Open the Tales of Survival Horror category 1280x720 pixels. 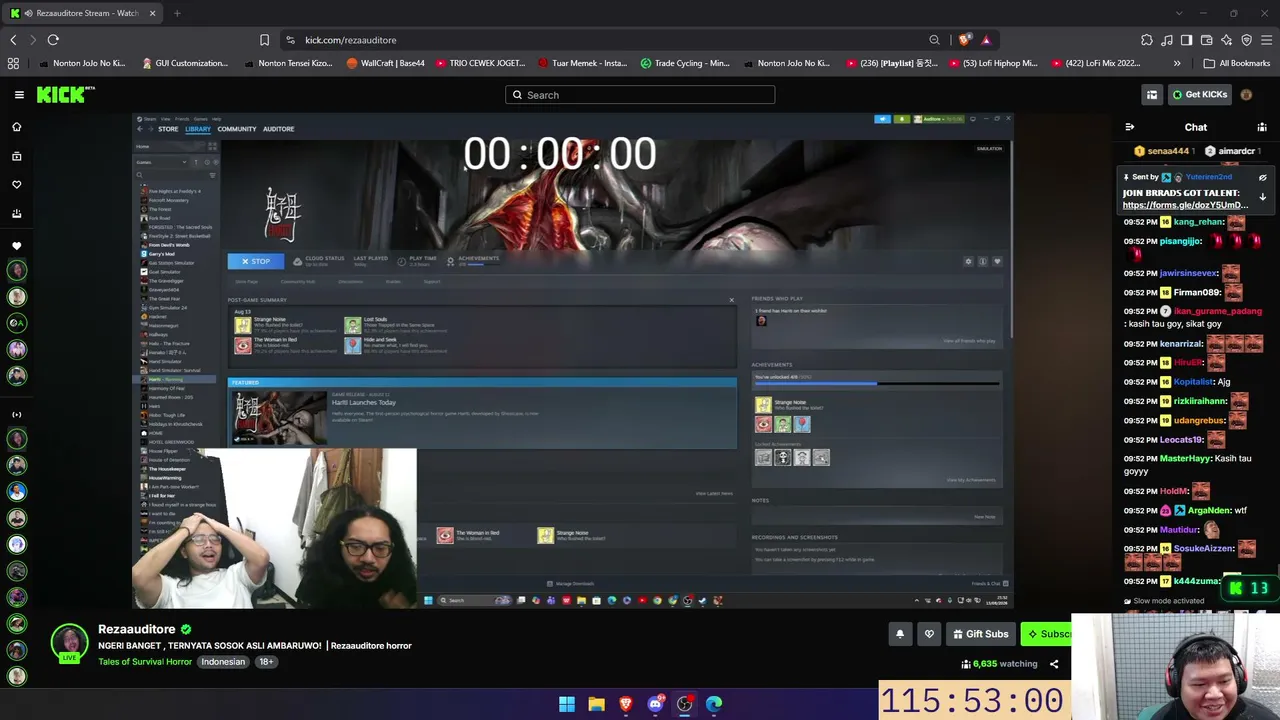(x=145, y=662)
